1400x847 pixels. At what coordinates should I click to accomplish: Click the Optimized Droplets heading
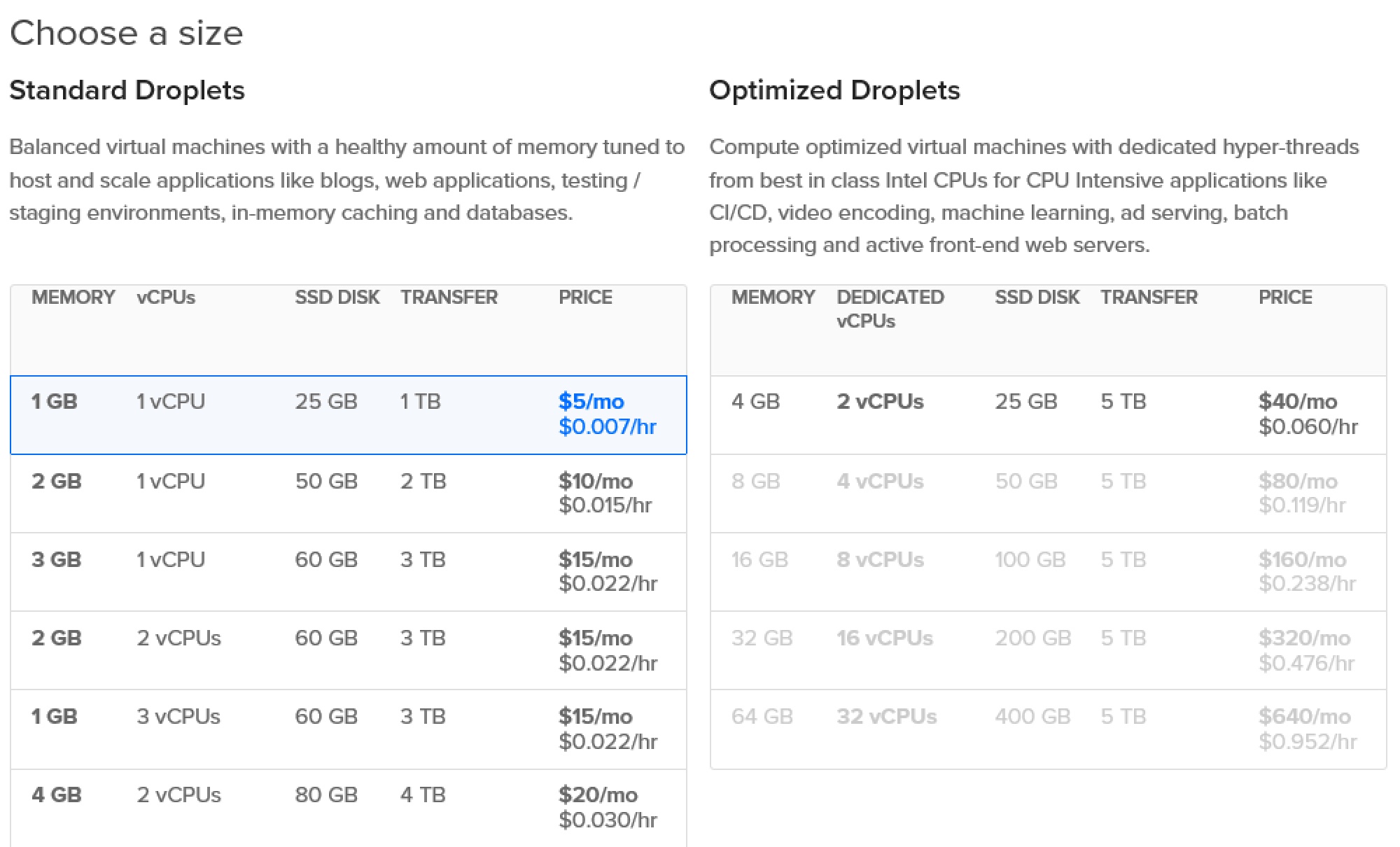[834, 90]
